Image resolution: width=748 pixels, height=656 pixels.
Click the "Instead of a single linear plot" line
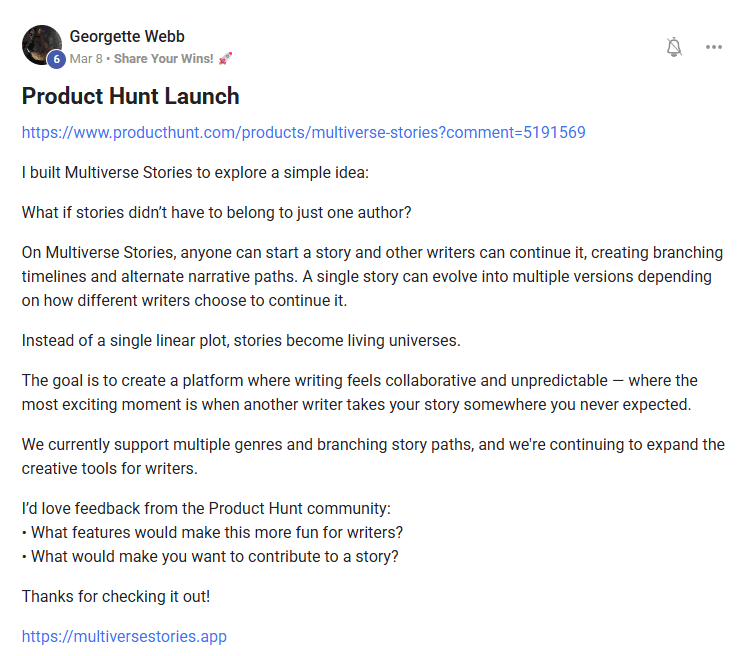pos(241,340)
